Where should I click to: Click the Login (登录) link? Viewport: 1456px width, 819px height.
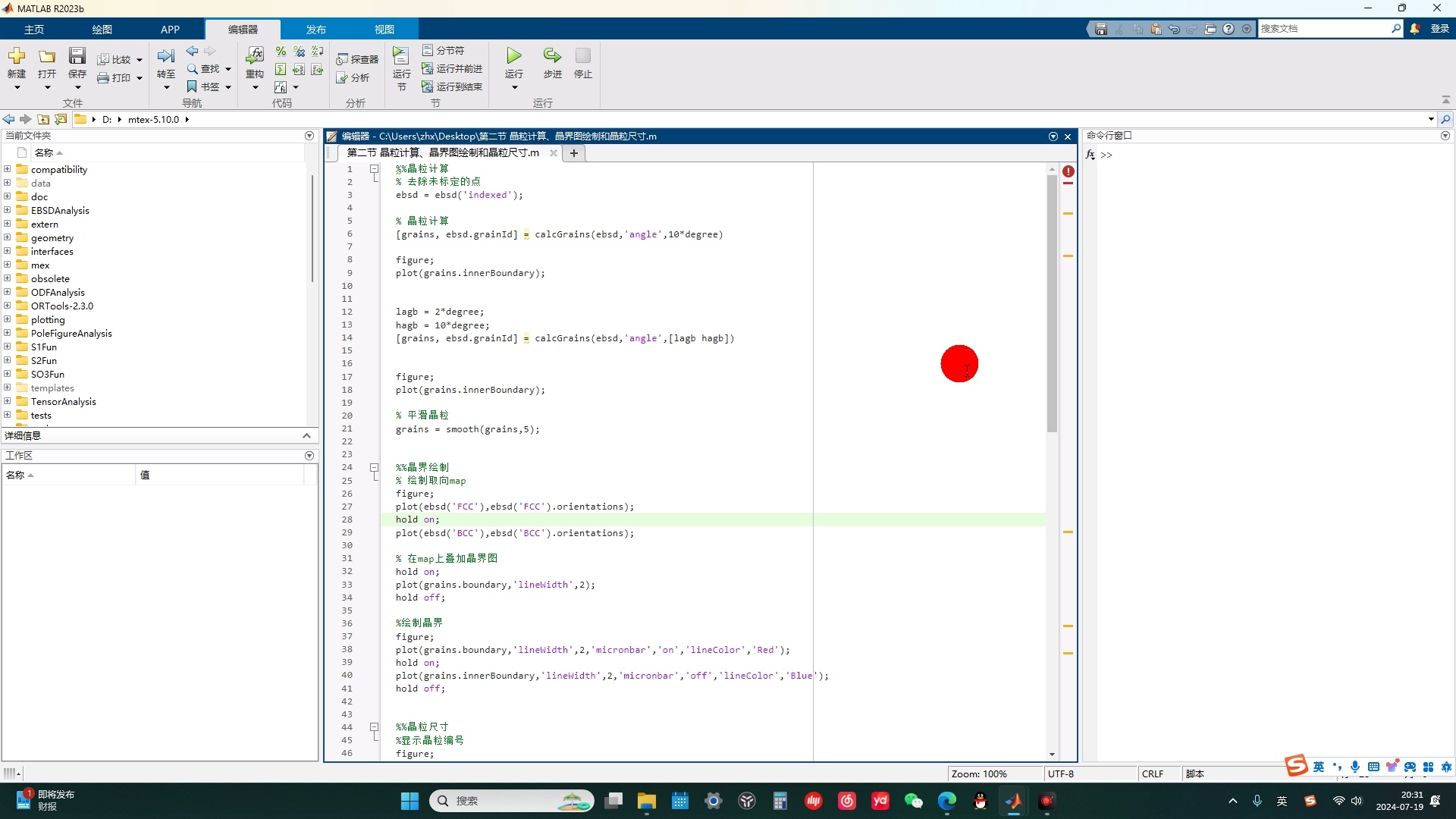pyautogui.click(x=1440, y=29)
